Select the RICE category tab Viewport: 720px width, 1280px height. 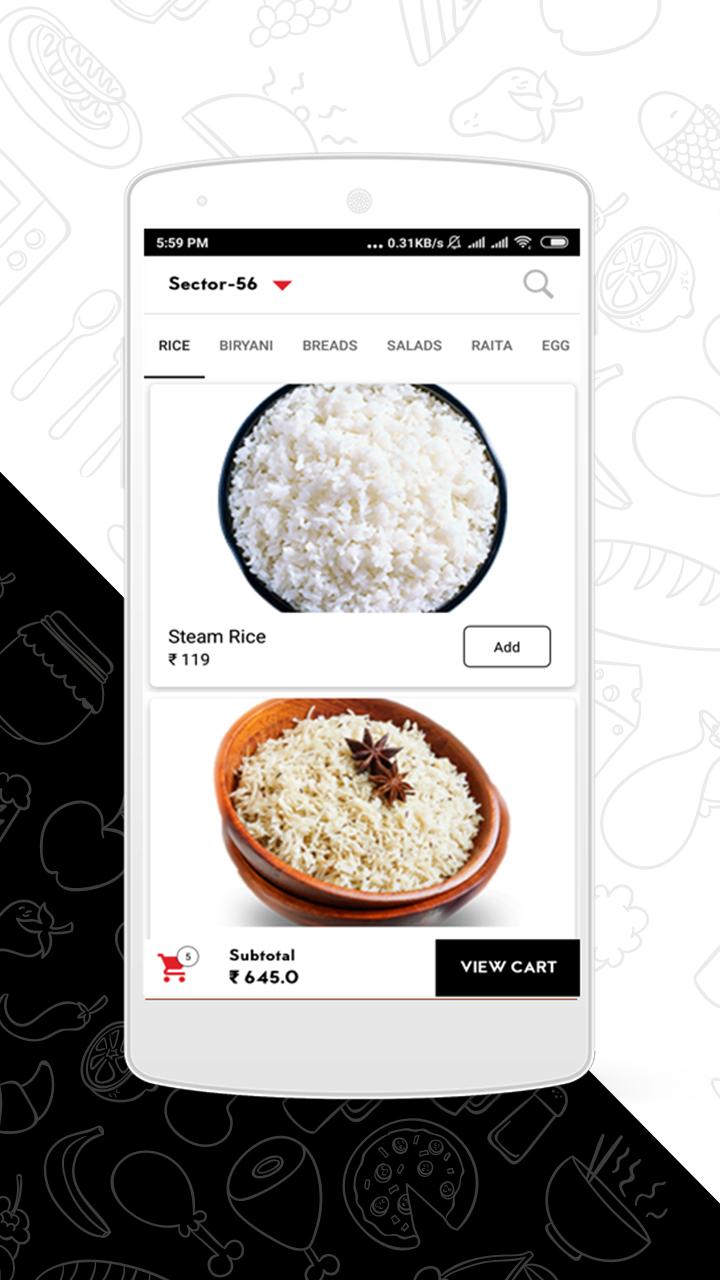(x=174, y=345)
